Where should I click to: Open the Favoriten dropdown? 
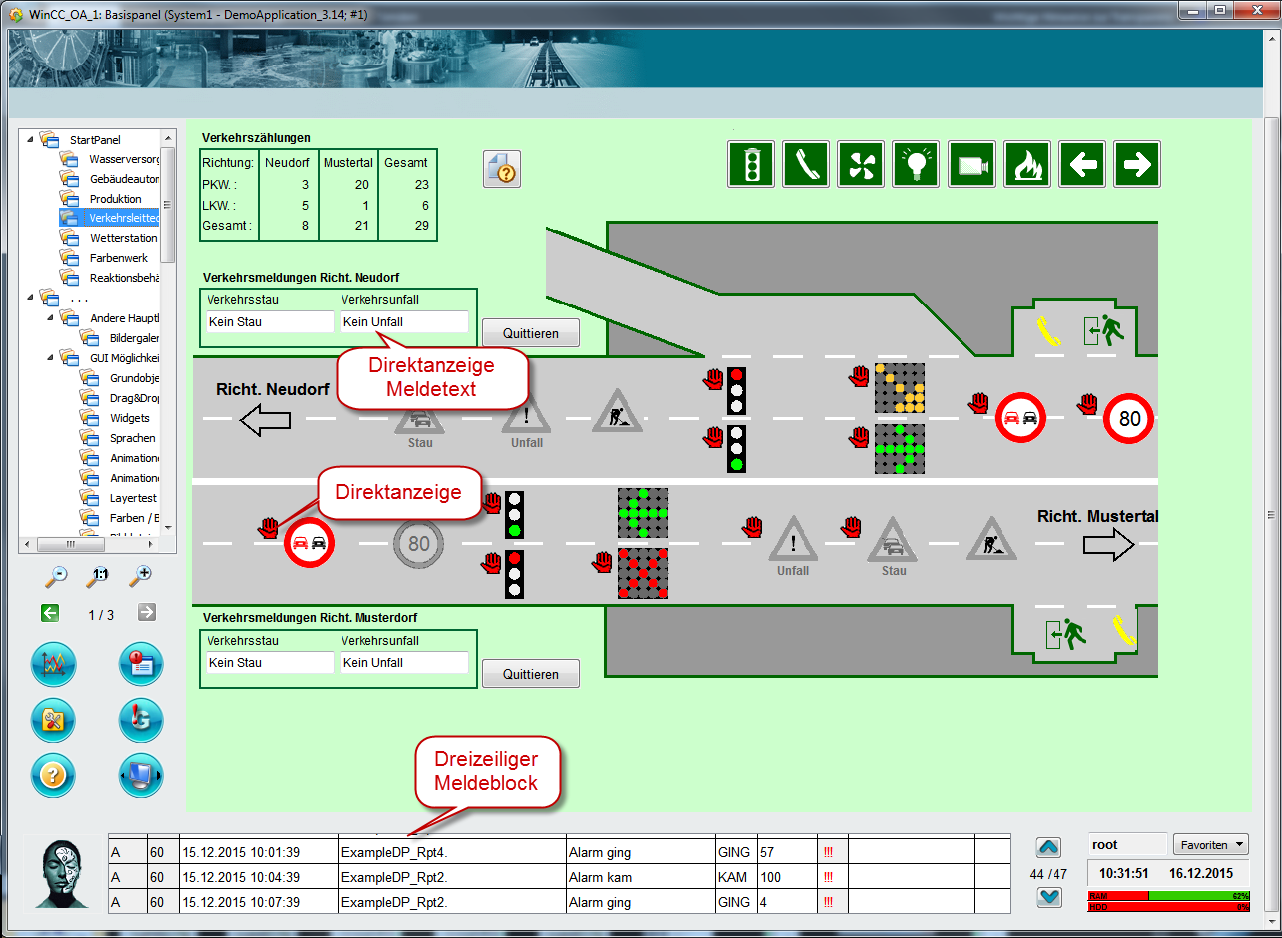click(1211, 845)
